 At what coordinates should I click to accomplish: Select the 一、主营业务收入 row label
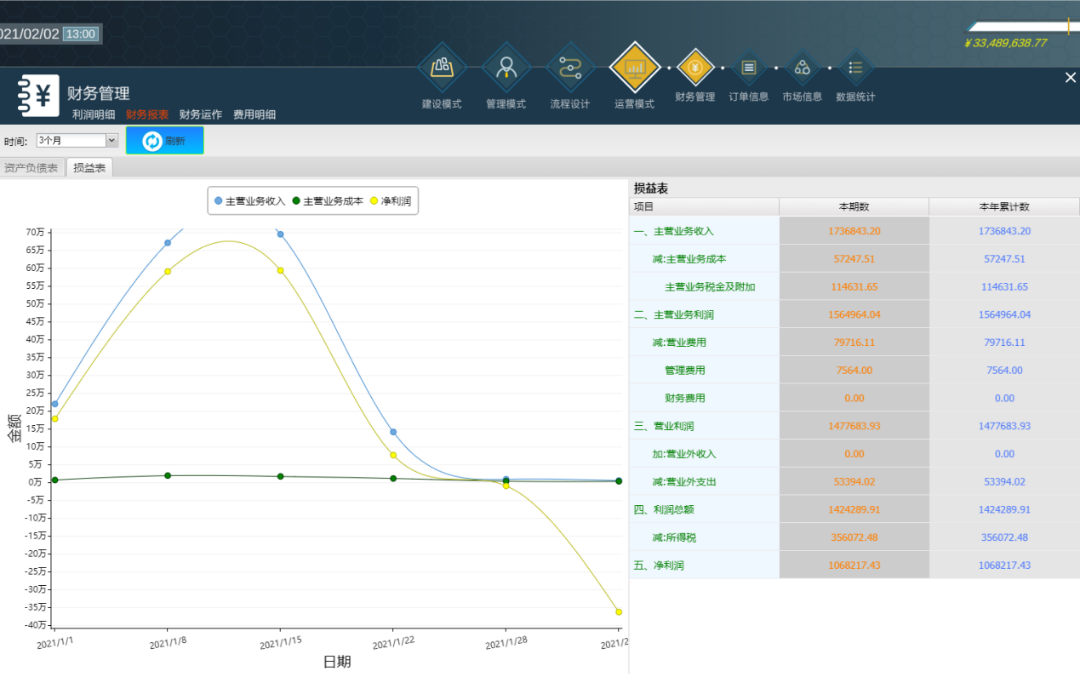(674, 231)
